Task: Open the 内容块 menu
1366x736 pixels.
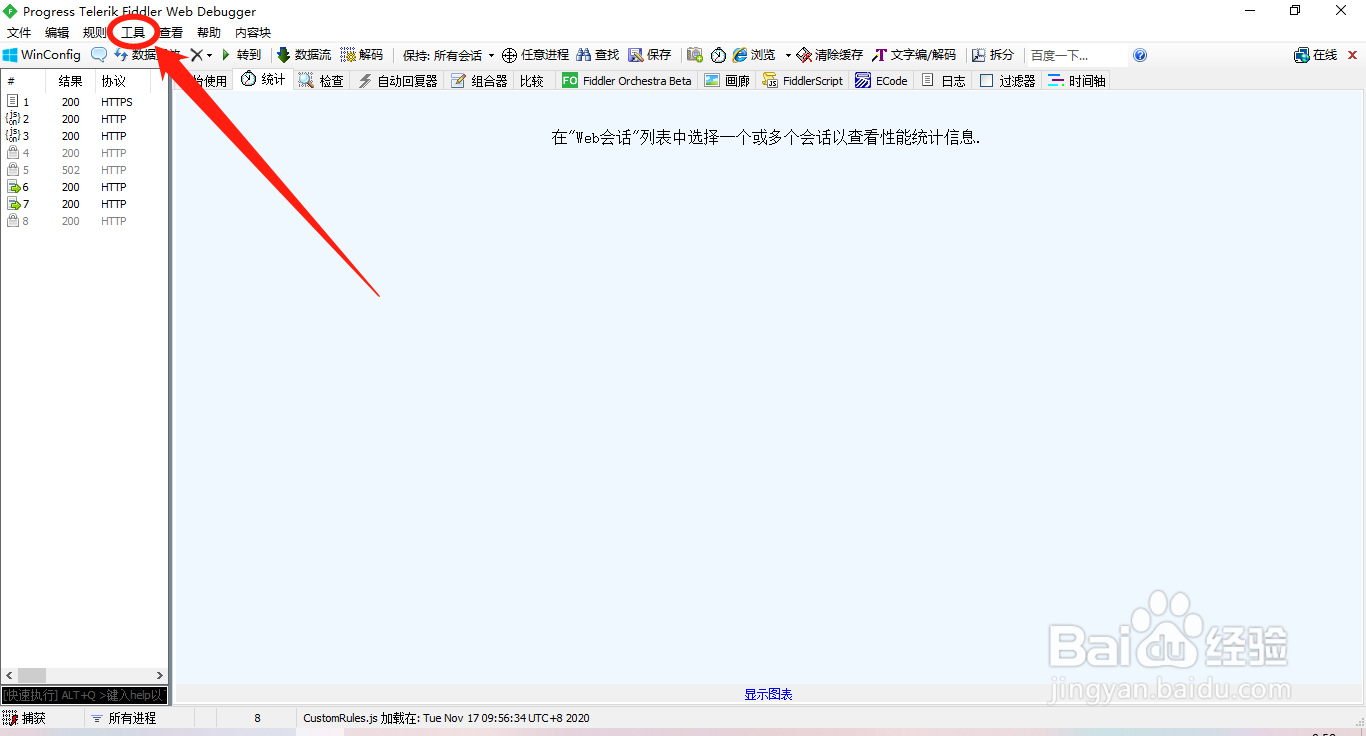Action: point(253,33)
